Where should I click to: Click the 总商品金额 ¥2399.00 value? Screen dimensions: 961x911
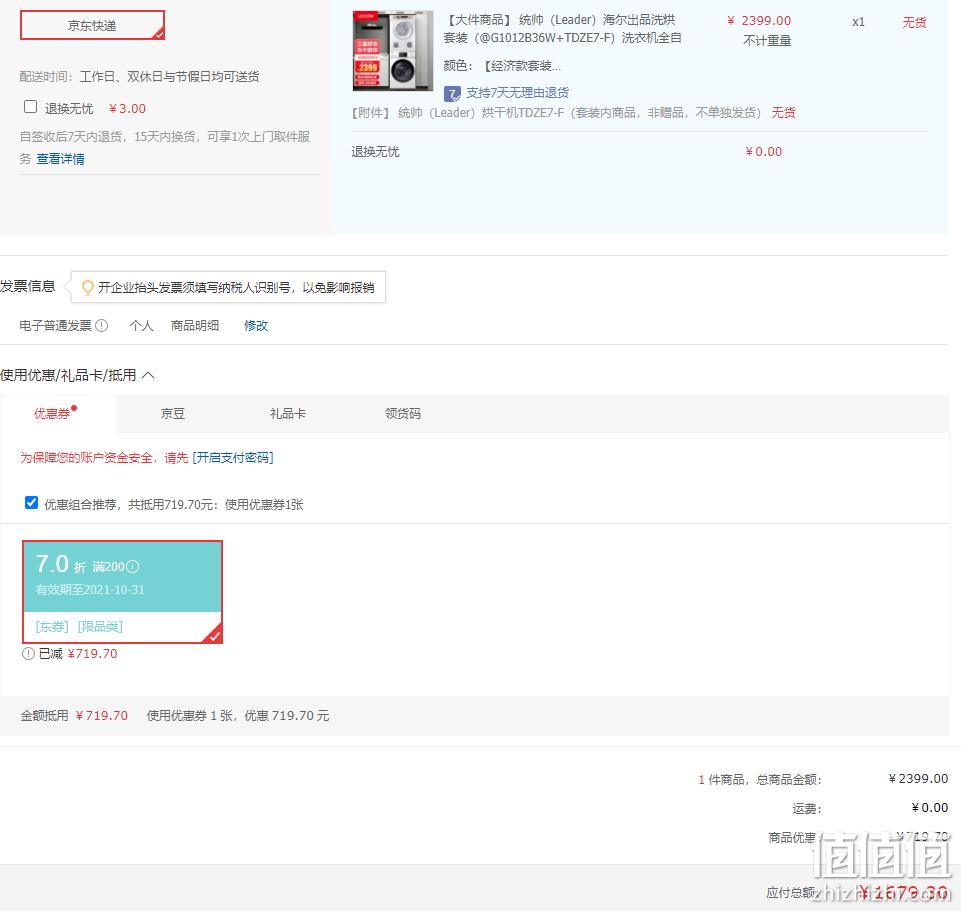[918, 779]
